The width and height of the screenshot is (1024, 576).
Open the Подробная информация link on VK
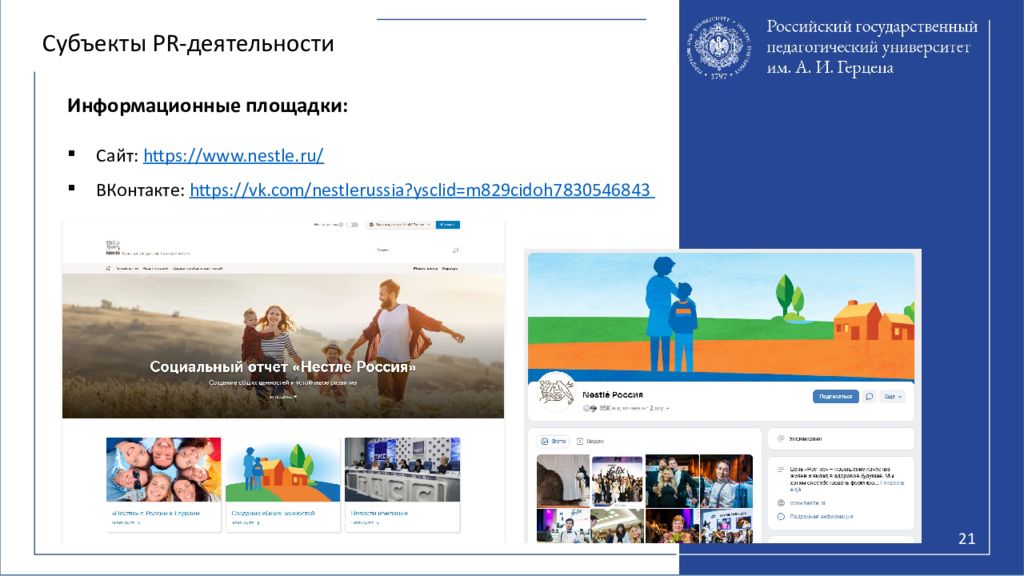(822, 517)
